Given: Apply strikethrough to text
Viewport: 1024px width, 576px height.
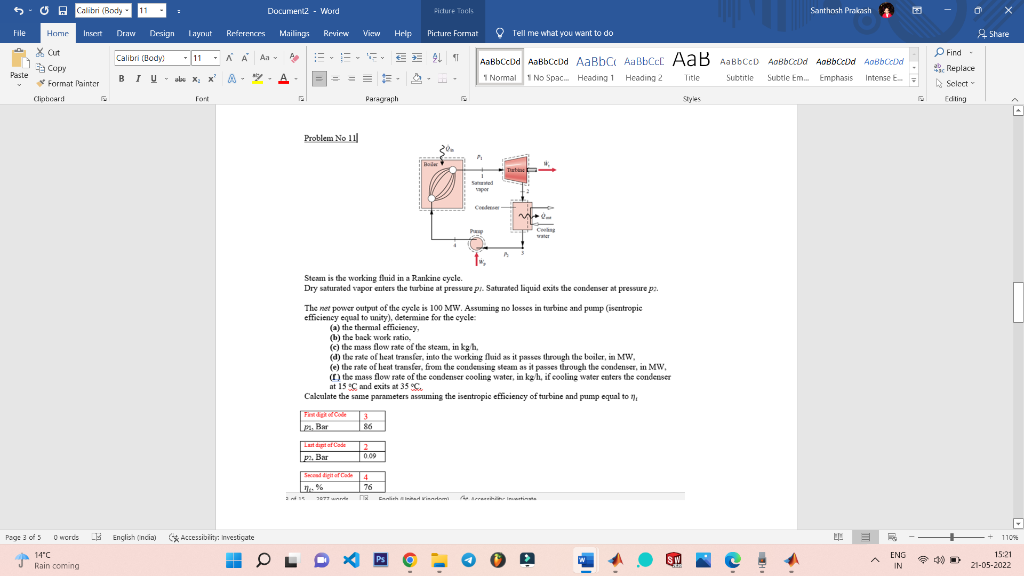Looking at the screenshot, I should [x=181, y=78].
